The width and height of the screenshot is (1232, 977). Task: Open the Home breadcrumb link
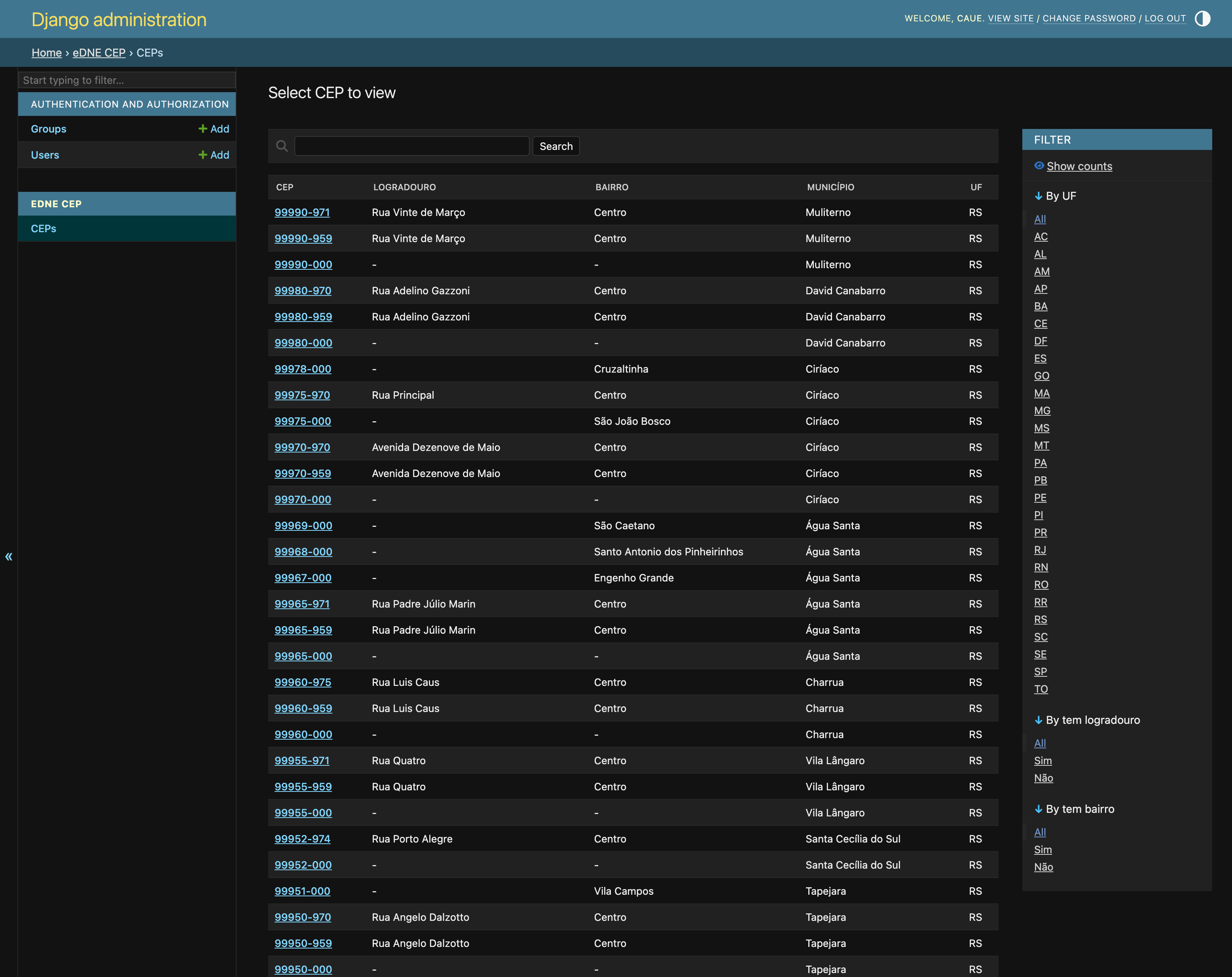46,53
